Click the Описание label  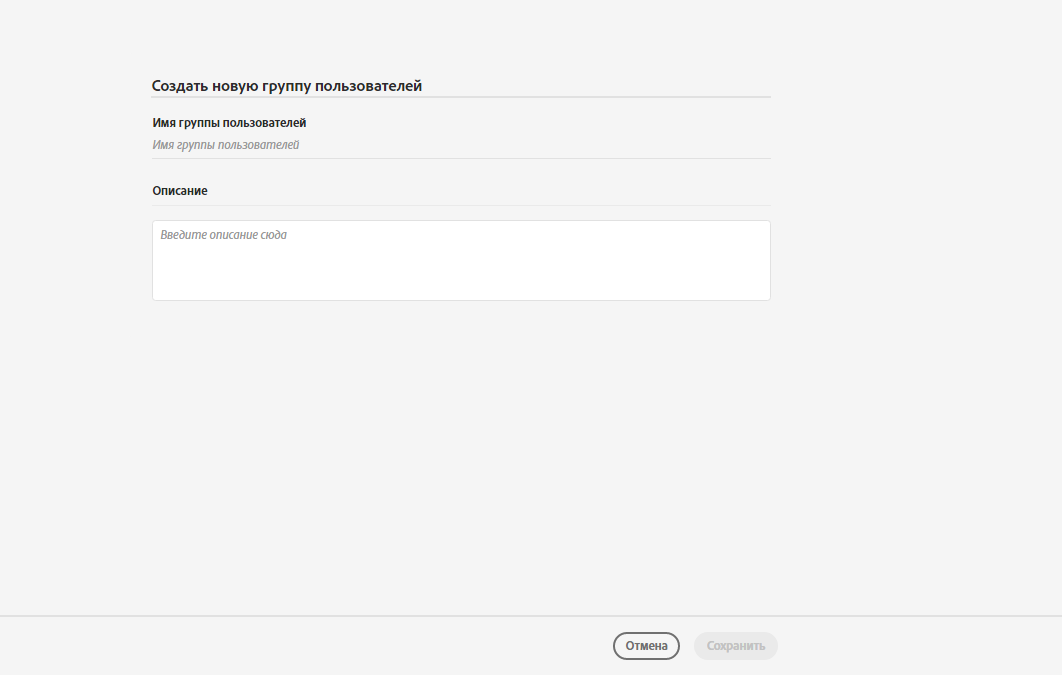(x=179, y=191)
